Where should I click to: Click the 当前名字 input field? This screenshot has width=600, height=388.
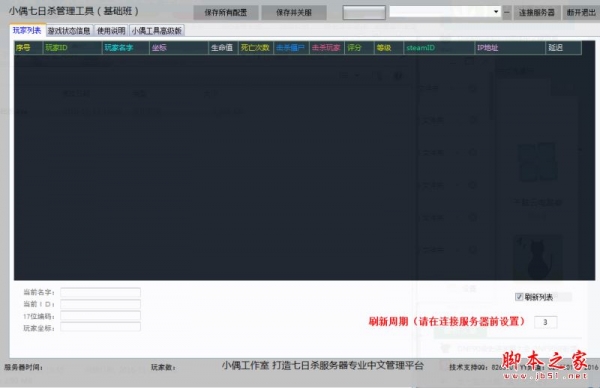coord(100,292)
